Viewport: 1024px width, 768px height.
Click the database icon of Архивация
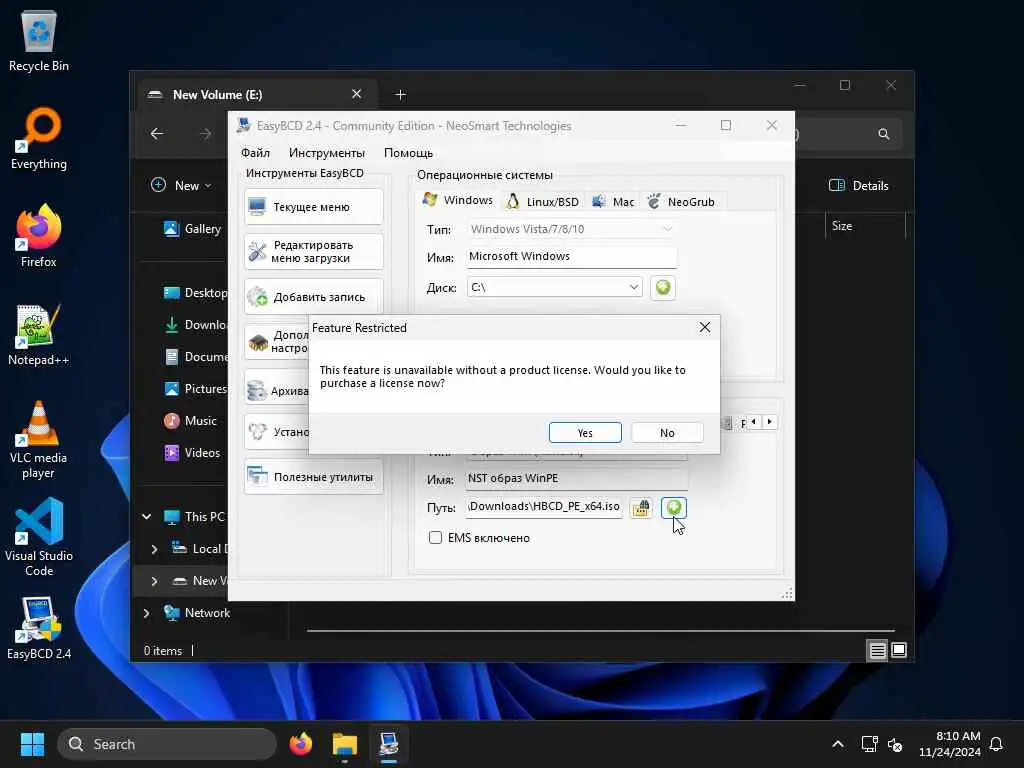(x=257, y=390)
